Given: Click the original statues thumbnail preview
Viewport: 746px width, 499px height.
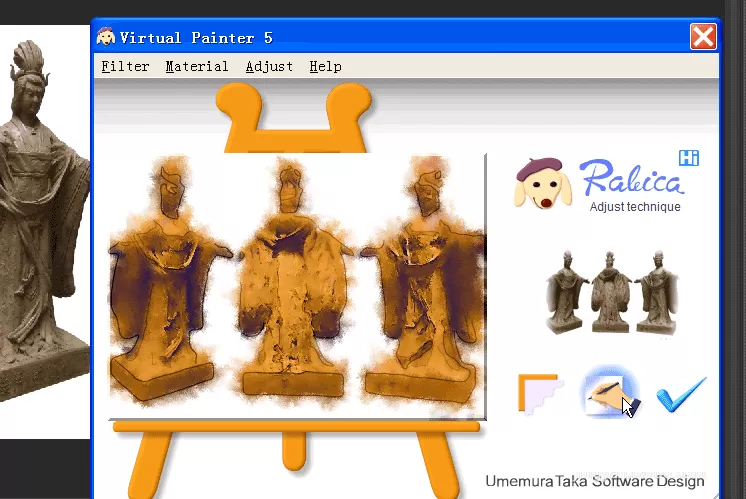Looking at the screenshot, I should pyautogui.click(x=612, y=292).
